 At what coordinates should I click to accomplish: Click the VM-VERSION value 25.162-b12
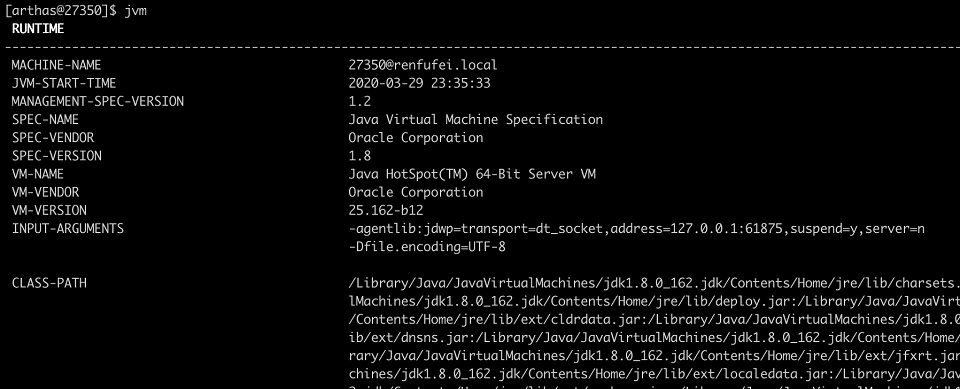[386, 211]
